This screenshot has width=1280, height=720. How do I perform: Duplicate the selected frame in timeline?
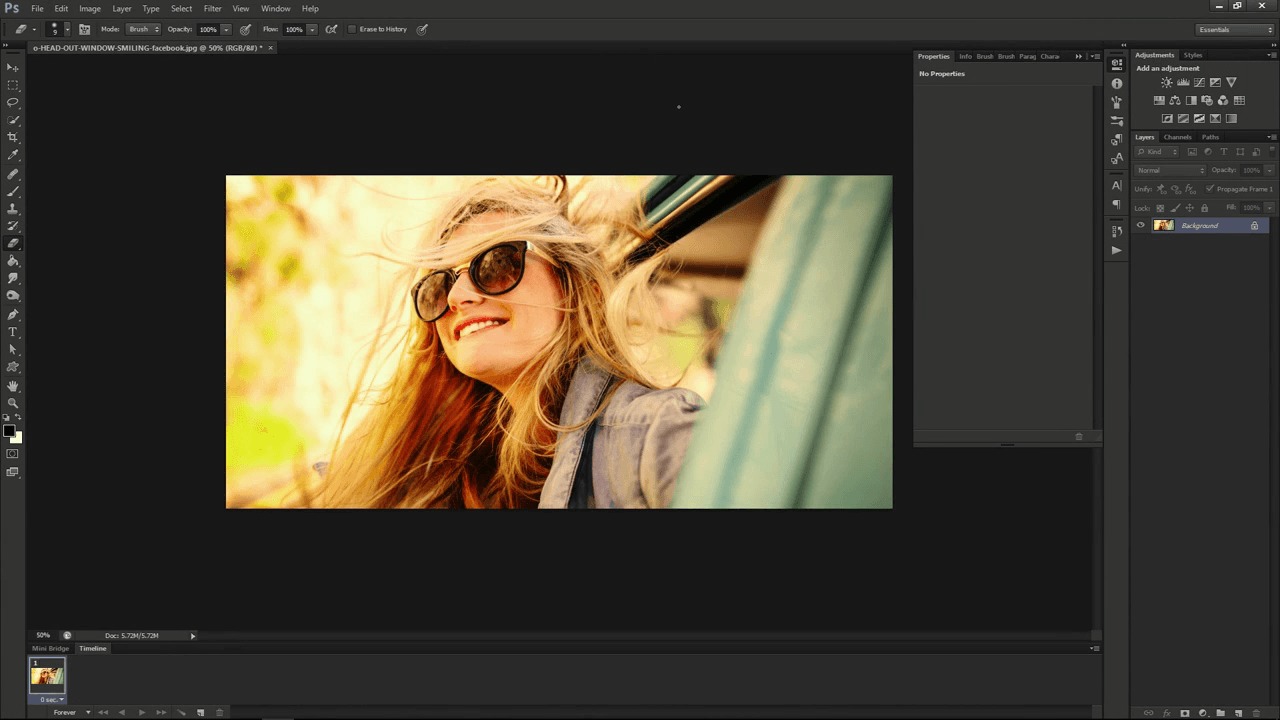click(200, 713)
